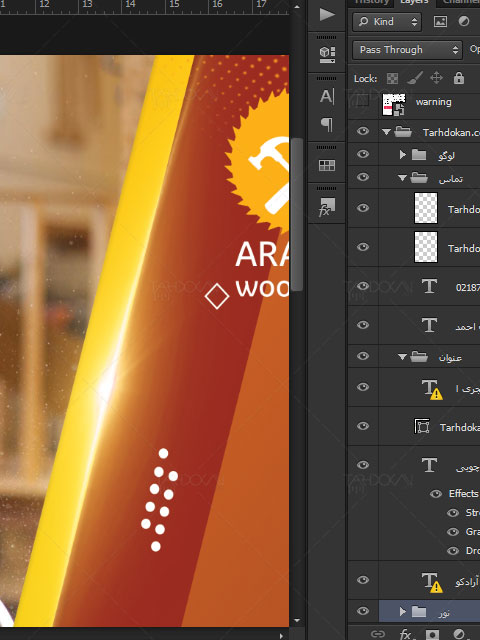Select the warning layer name

[x=433, y=102]
